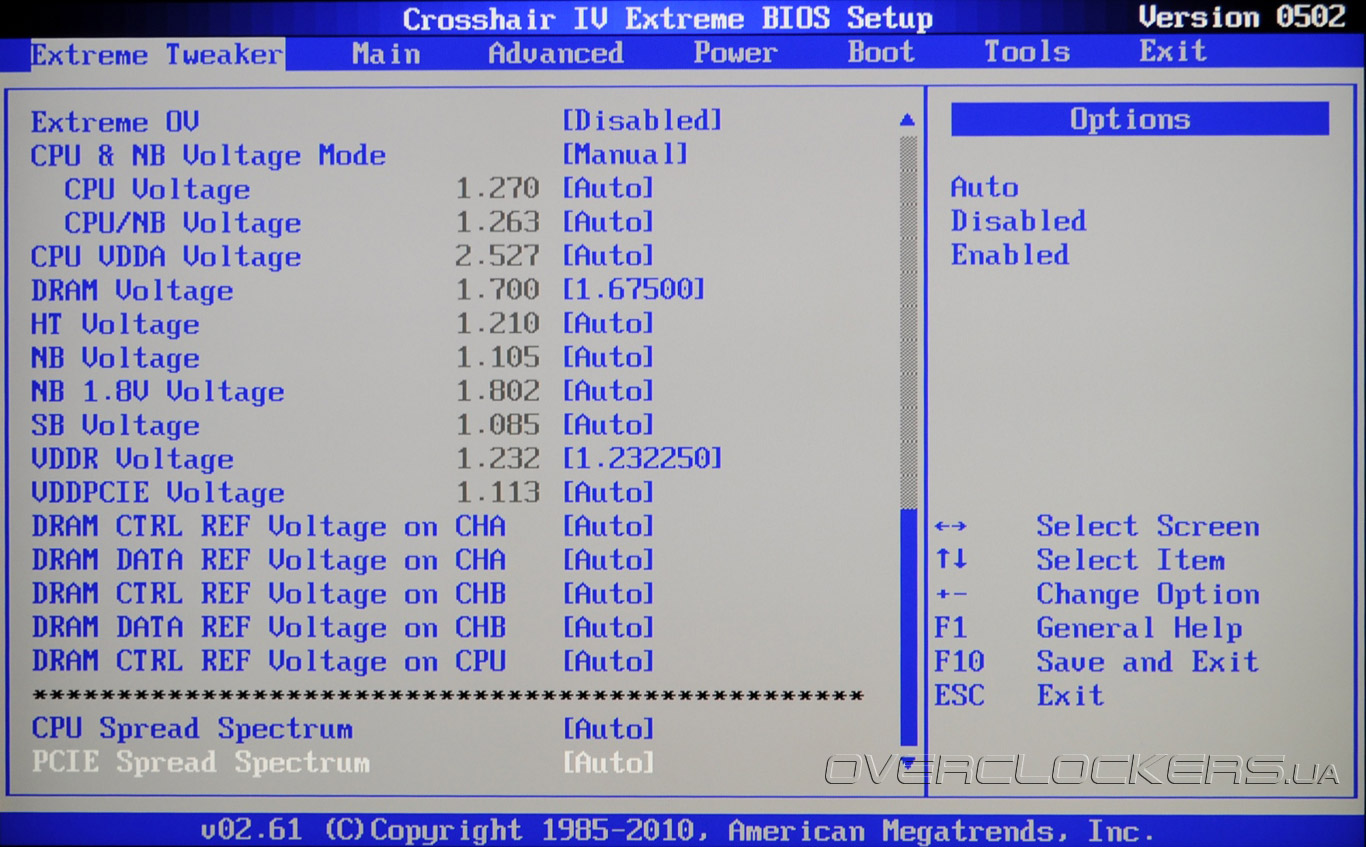Click the hatched scrollbar track above the thumb
This screenshot has height=847, width=1366.
[908, 321]
